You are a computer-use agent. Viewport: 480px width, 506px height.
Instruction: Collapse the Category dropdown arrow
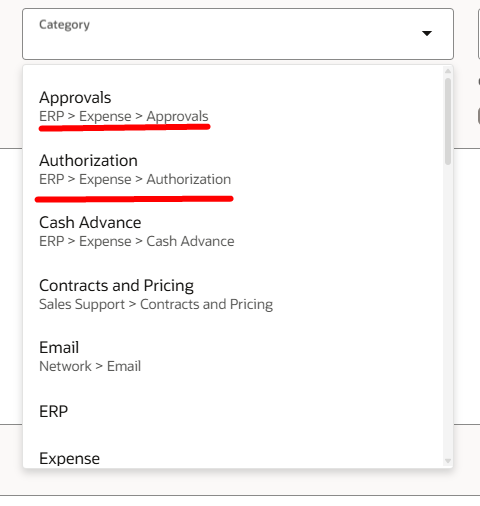(427, 33)
